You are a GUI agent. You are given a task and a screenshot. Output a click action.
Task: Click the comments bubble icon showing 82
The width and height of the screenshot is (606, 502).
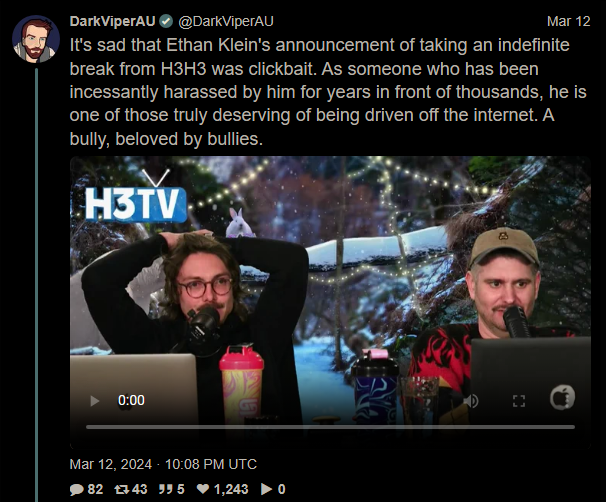point(77,490)
